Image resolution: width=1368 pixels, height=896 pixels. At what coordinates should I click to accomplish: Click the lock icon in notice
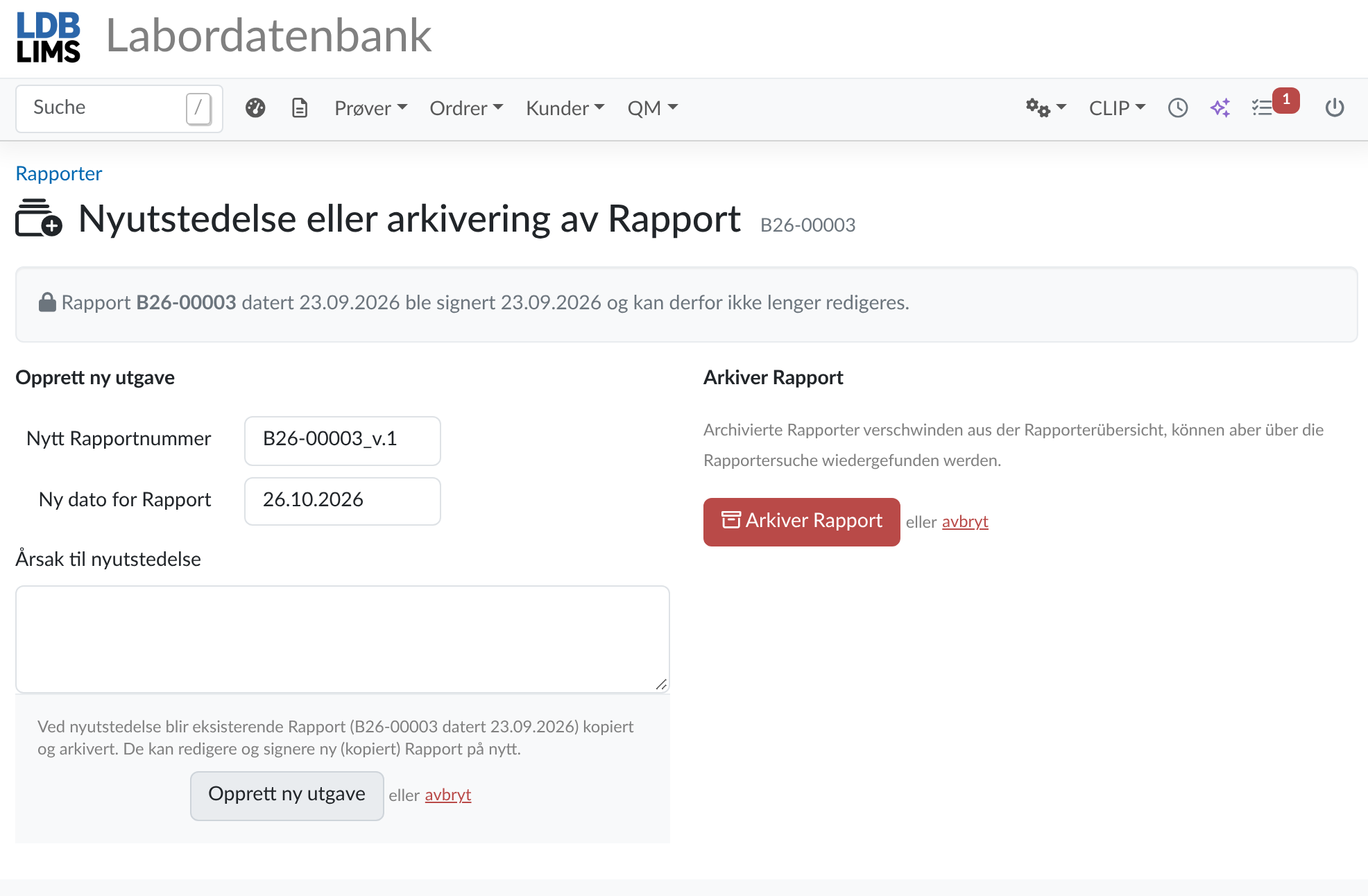pyautogui.click(x=47, y=302)
